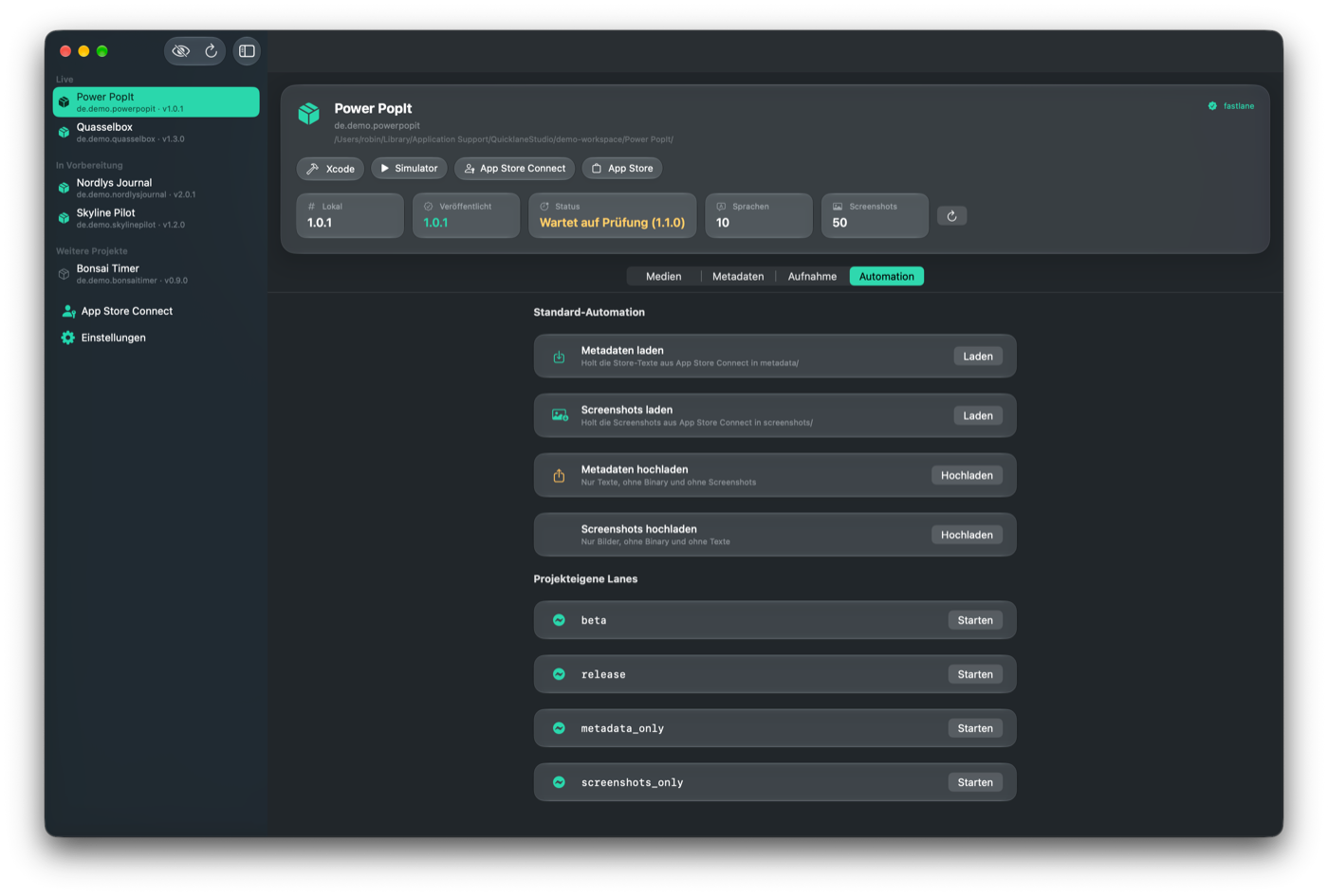The image size is (1328, 896).
Task: Click the de.demo.powerpopit bundle ID in header
Action: (x=377, y=126)
